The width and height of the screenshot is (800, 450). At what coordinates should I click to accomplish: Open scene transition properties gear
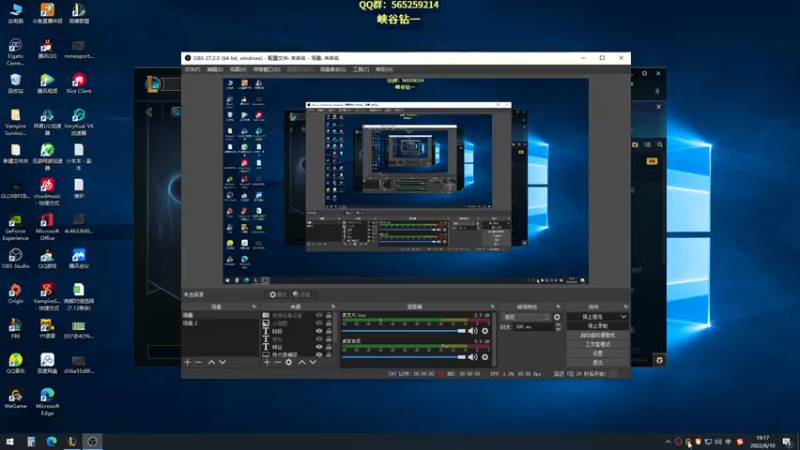click(557, 317)
